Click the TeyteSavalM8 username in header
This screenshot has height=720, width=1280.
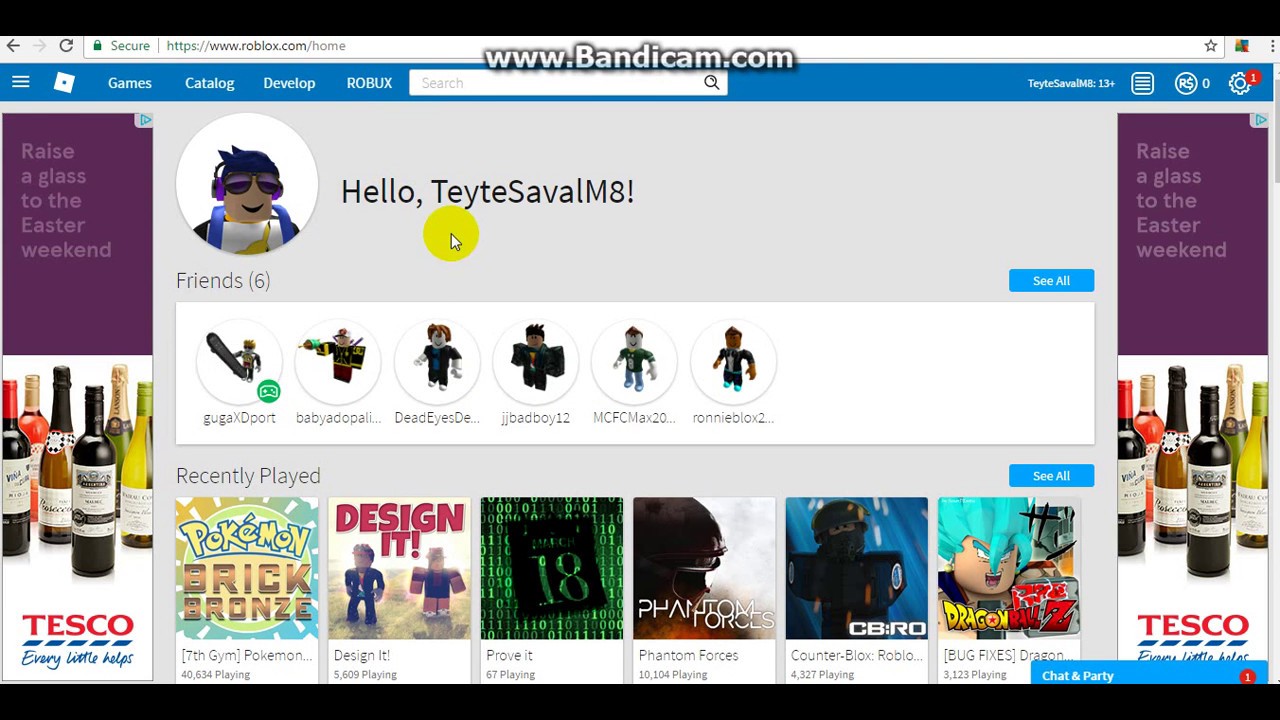(1071, 84)
